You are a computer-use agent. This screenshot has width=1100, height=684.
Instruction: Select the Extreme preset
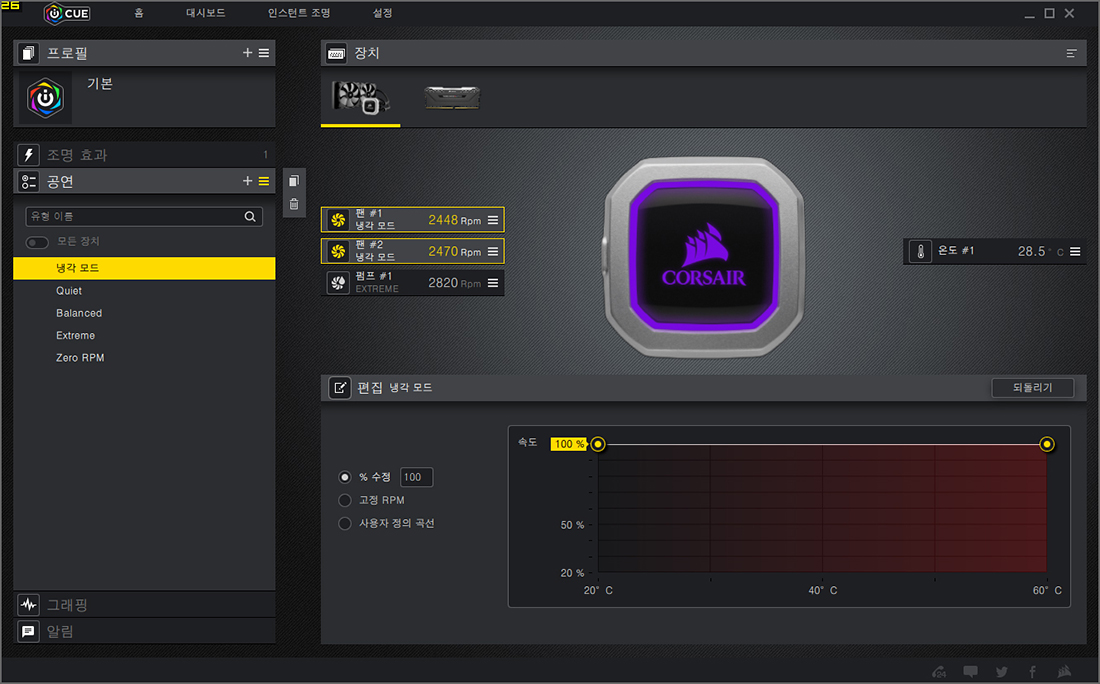coord(144,335)
